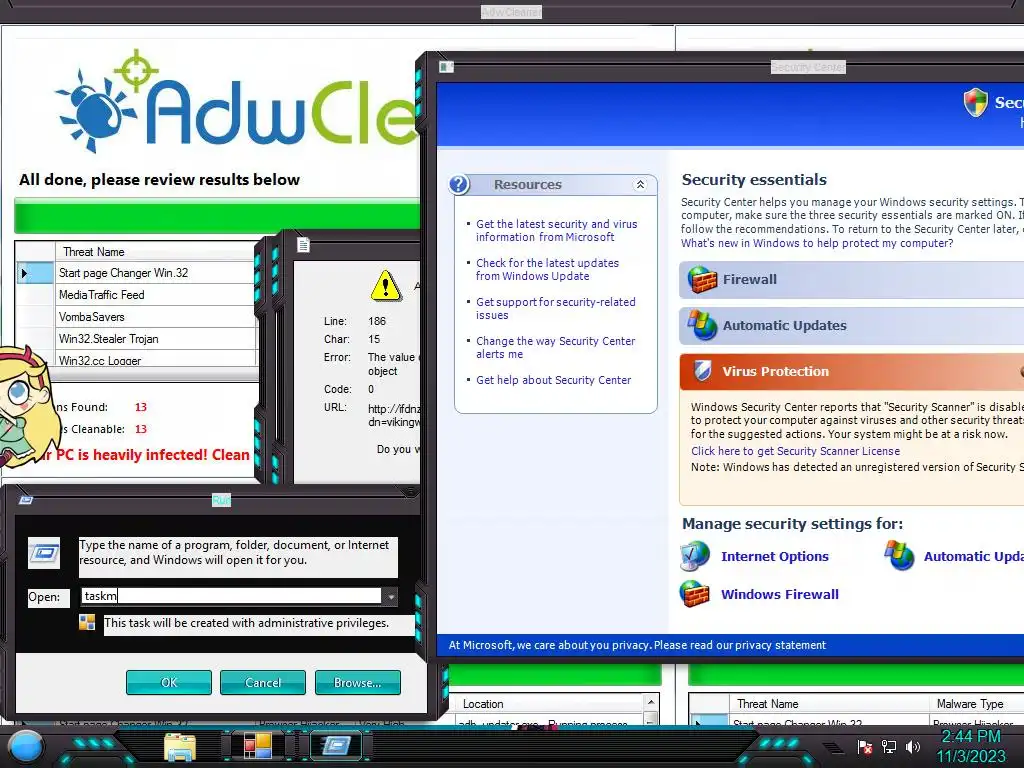Click the Security Center window title icon

(446, 67)
